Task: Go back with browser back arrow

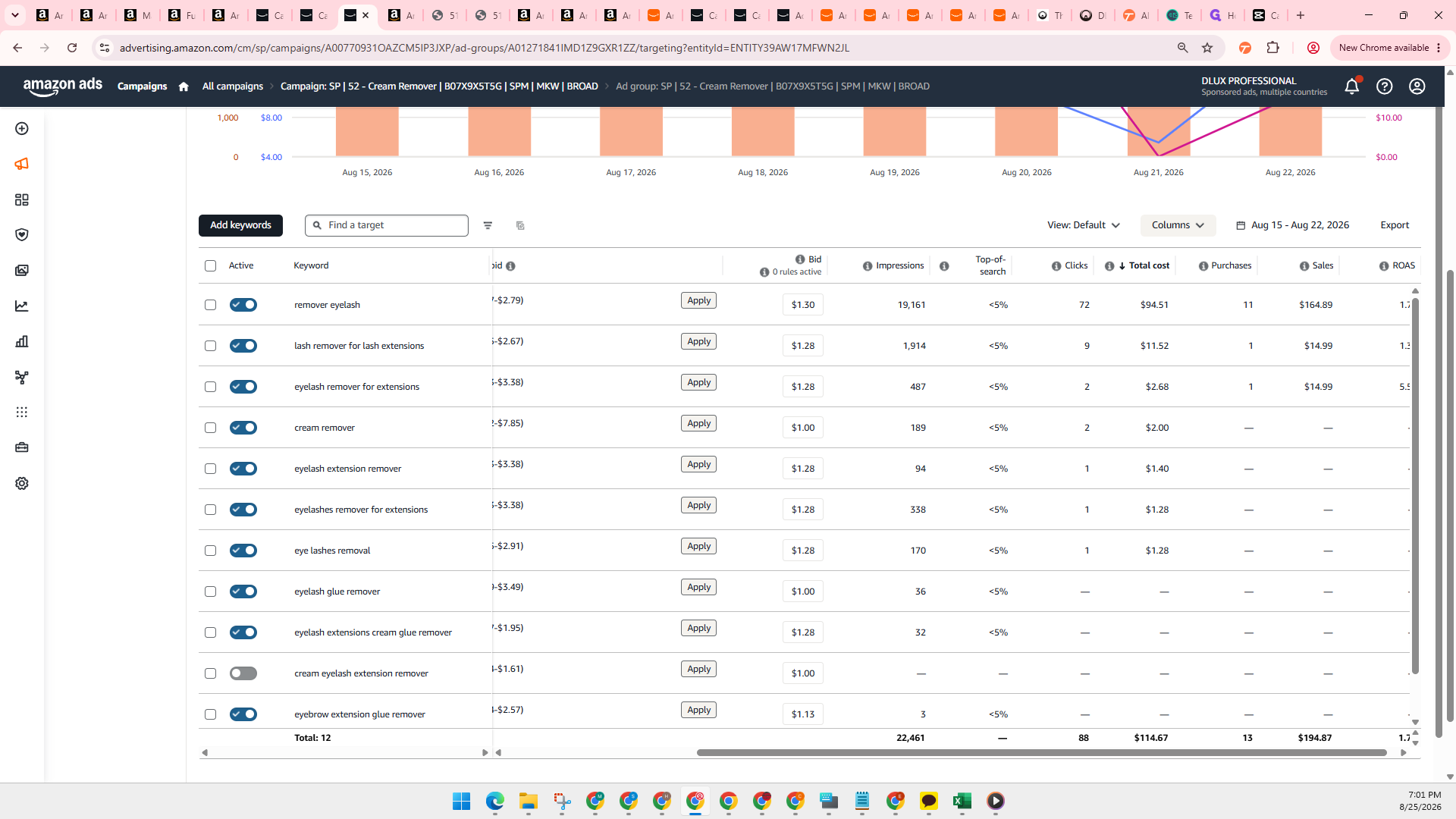Action: click(17, 48)
